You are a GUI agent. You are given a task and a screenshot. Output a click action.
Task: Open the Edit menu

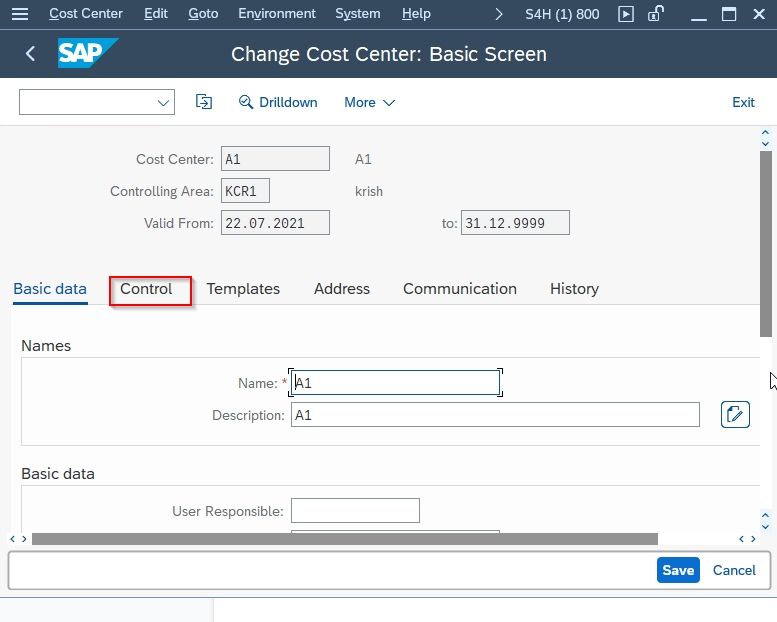point(156,13)
